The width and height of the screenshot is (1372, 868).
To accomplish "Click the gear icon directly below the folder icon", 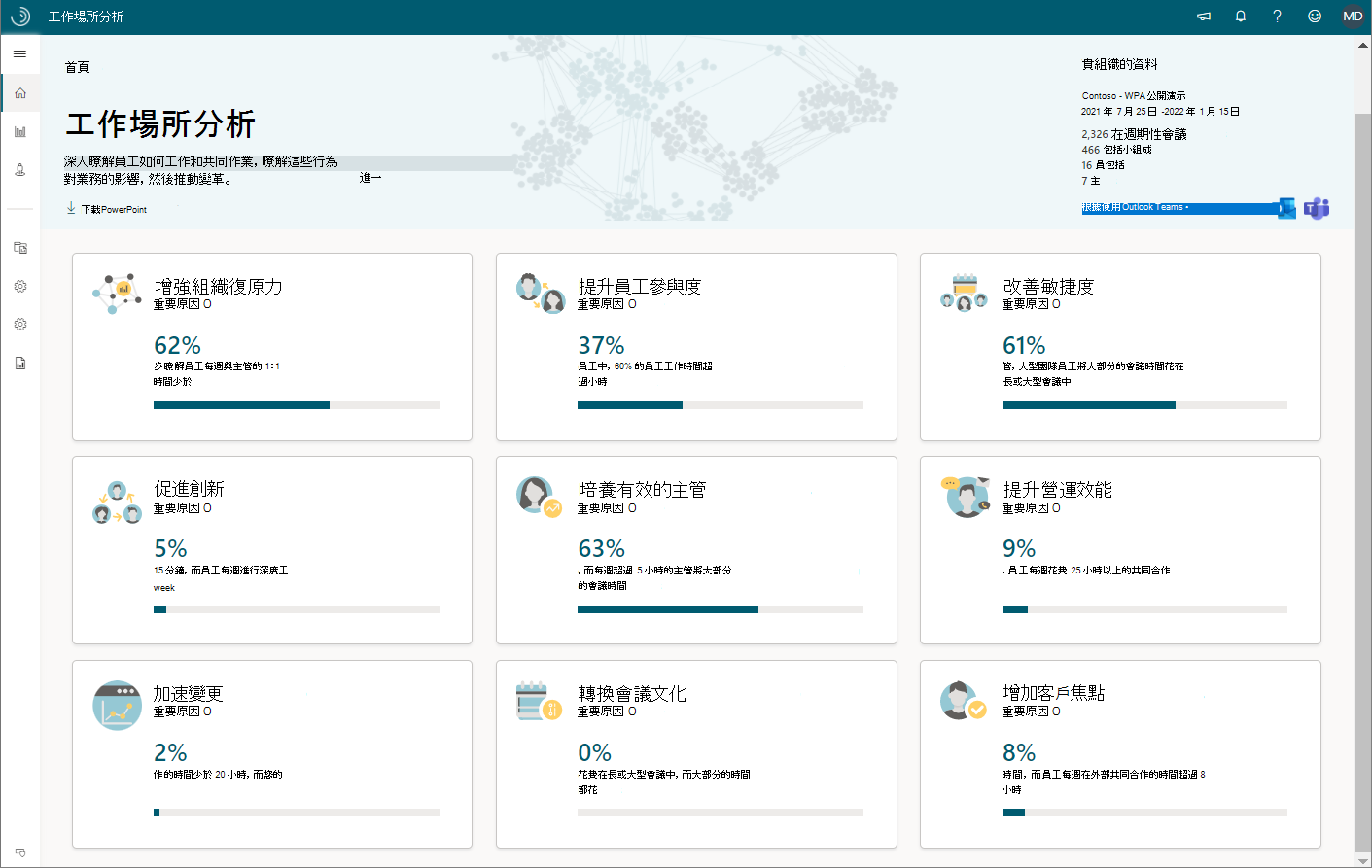I will [20, 287].
